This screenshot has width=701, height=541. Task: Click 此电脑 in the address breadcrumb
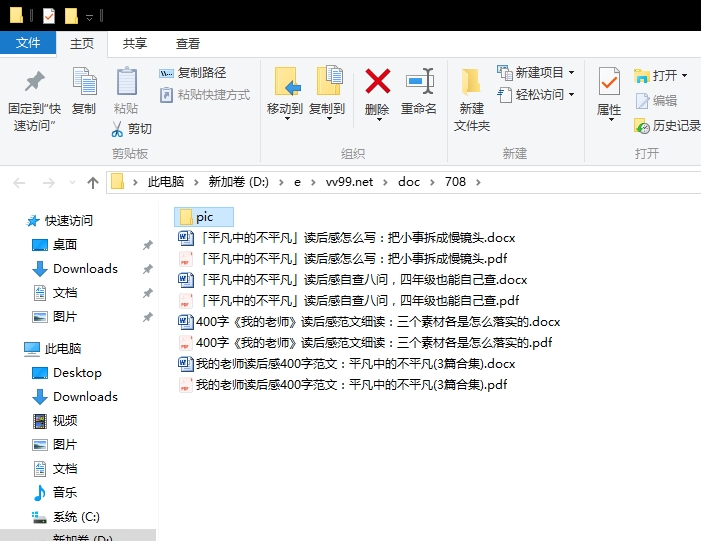click(166, 182)
